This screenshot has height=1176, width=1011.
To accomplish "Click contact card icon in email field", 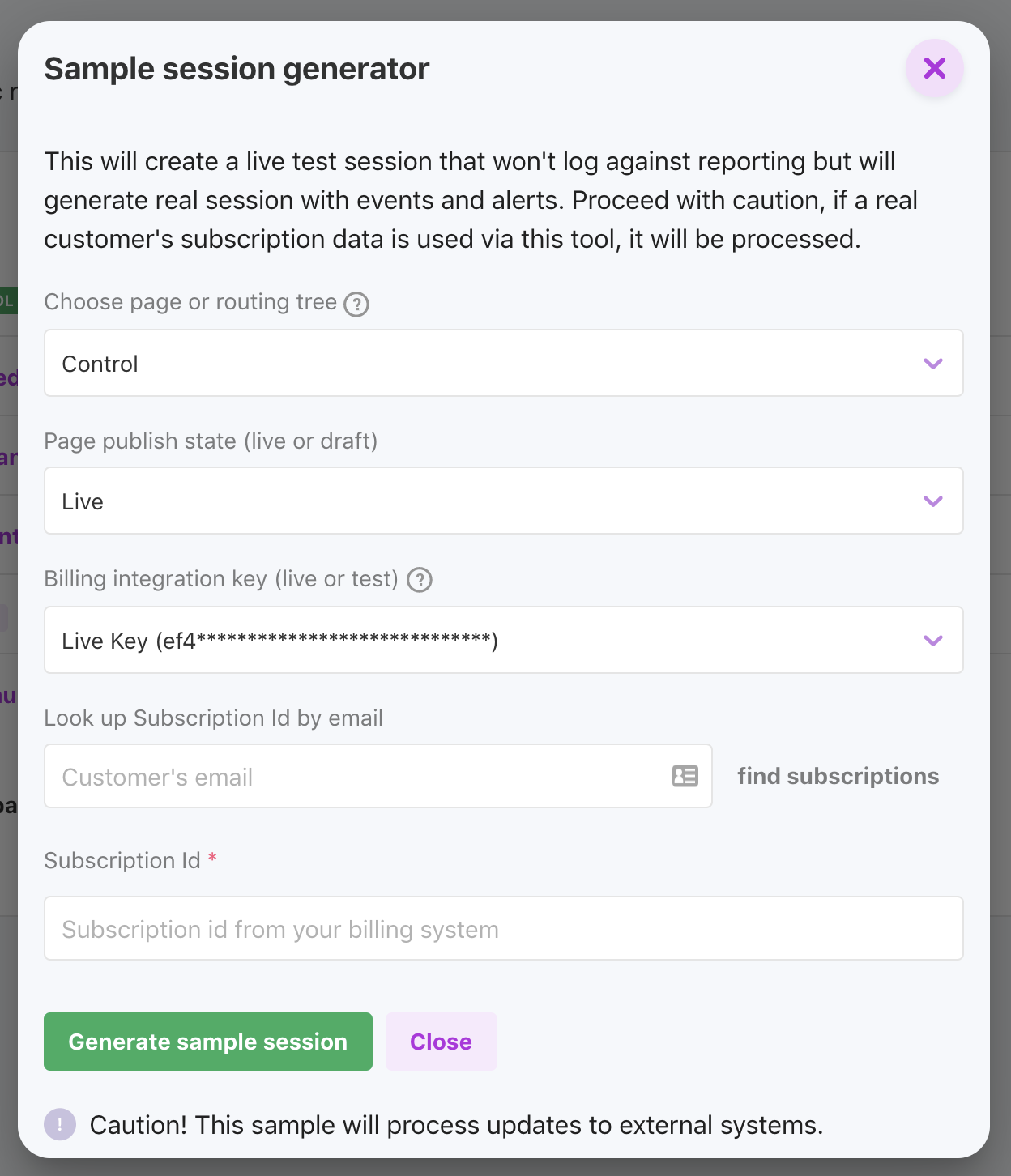I will click(685, 776).
